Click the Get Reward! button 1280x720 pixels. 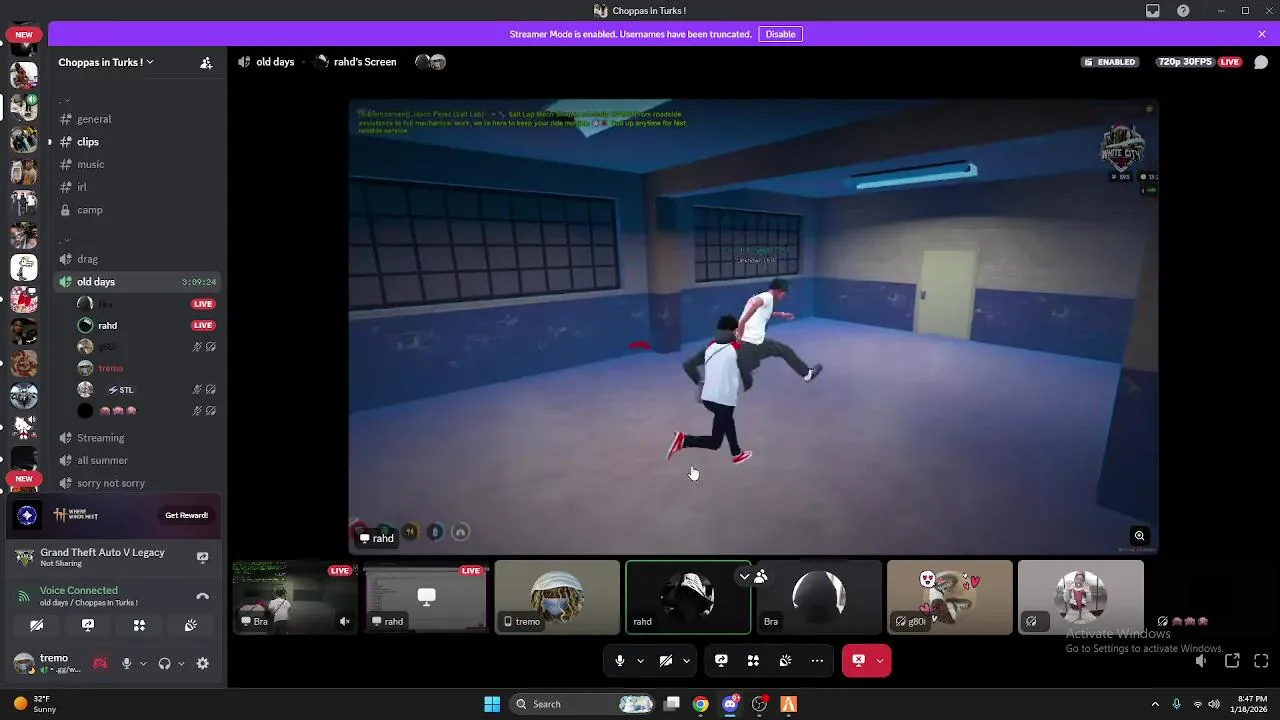click(187, 515)
